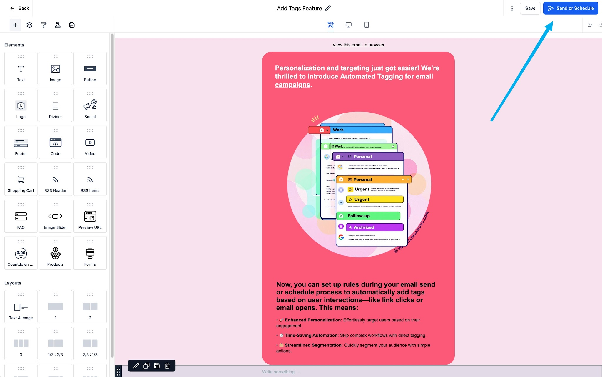Screen dimensions: 602x377
Task: Add the Logo element with clock icon
Action: [21, 105]
